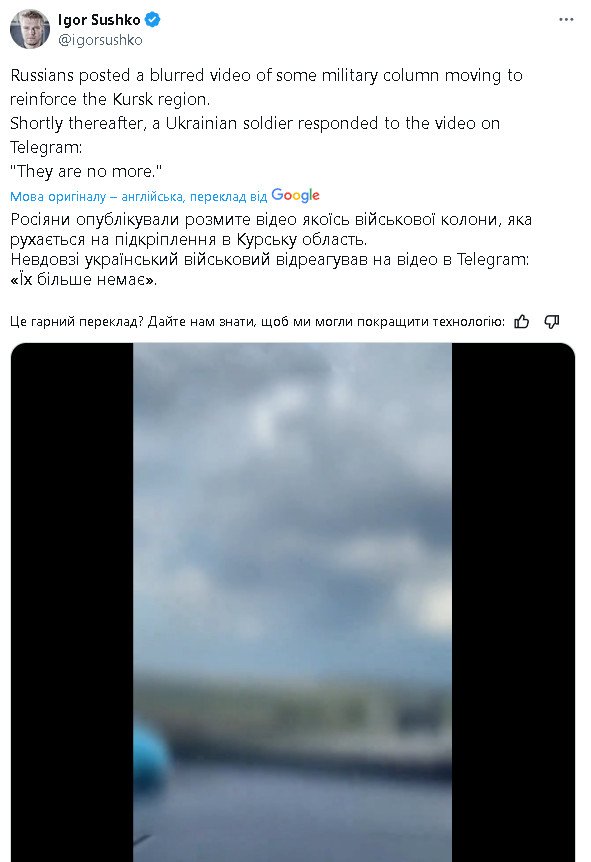Viewport: 591px width, 862px height.
Task: Play the blurred military column video
Action: tap(292, 602)
